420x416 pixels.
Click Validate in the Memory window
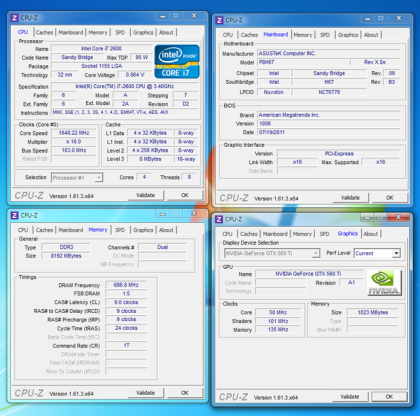coord(146,393)
